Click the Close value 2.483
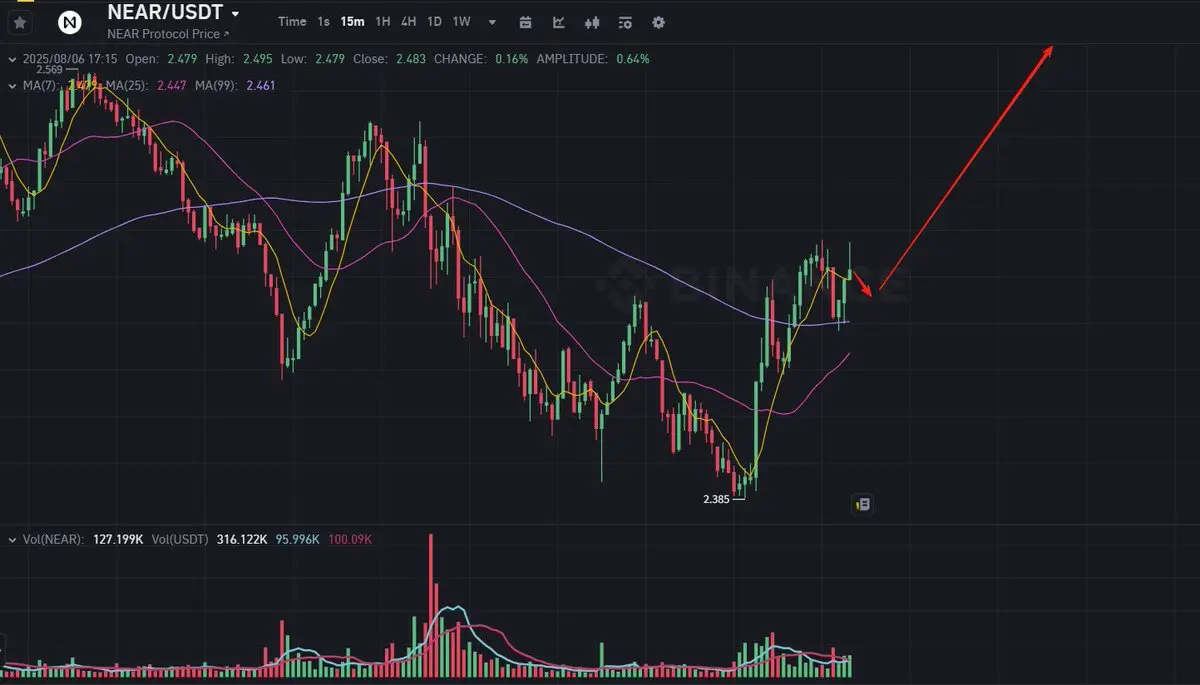 coord(409,59)
